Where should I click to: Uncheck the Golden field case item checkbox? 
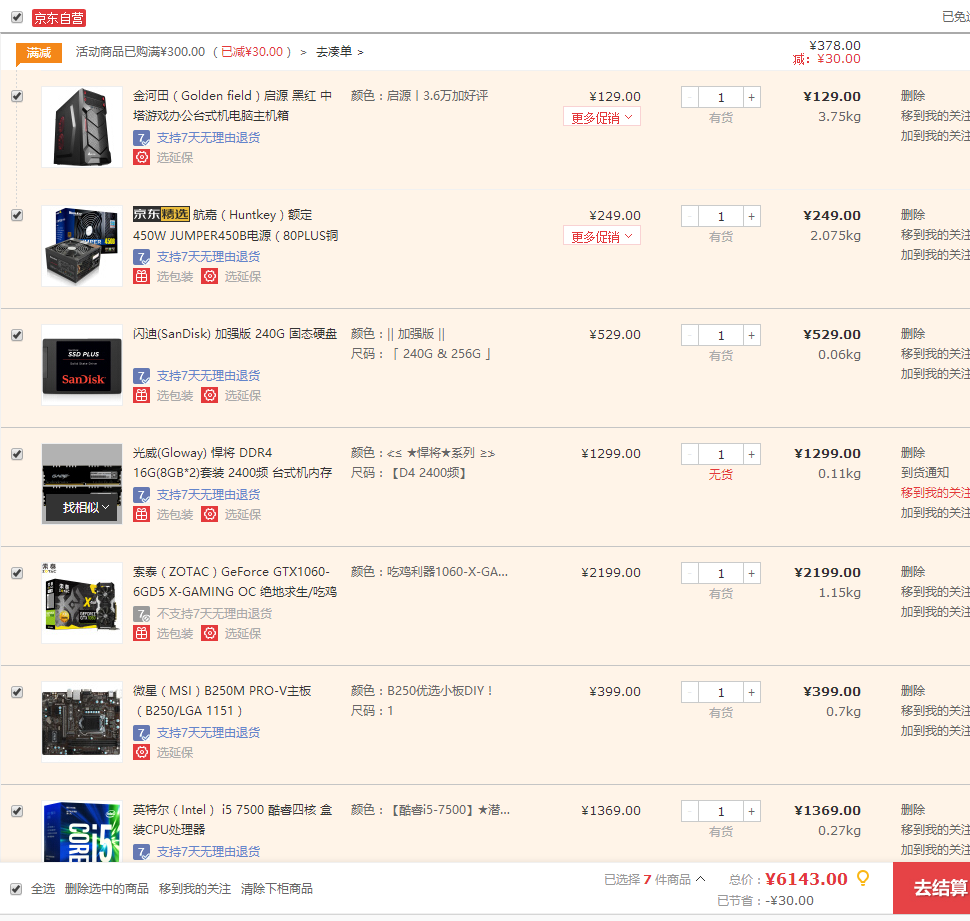[17, 96]
